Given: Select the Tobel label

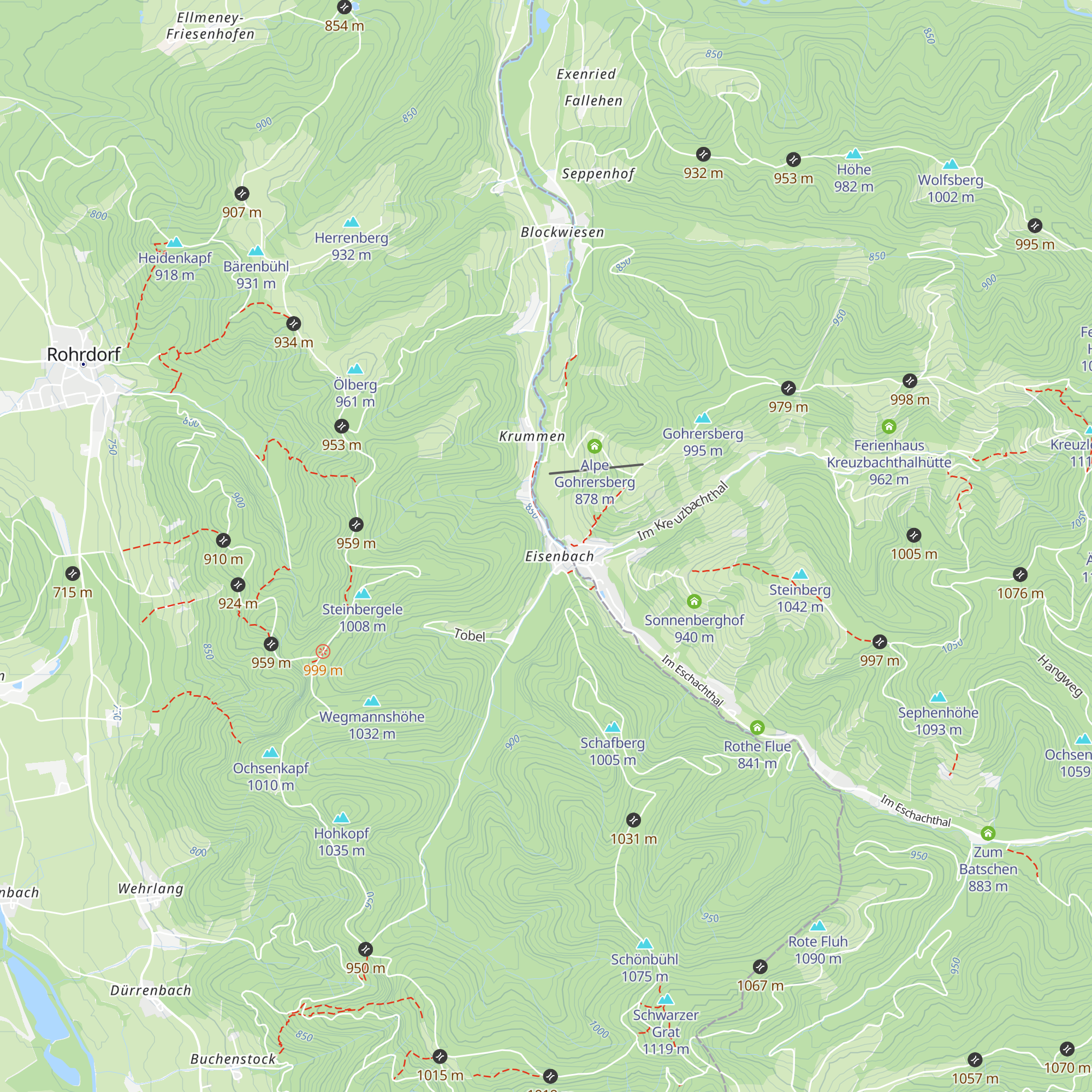Looking at the screenshot, I should (x=470, y=636).
